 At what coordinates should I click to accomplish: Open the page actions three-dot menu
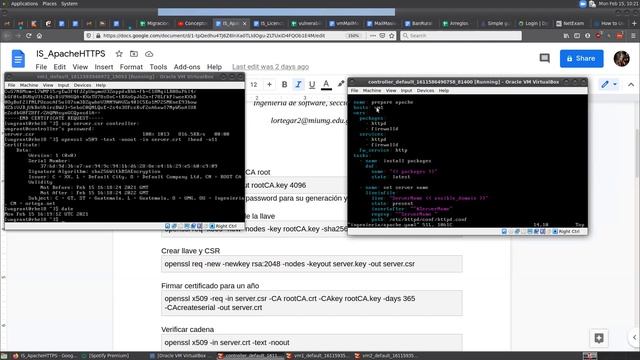point(373,36)
